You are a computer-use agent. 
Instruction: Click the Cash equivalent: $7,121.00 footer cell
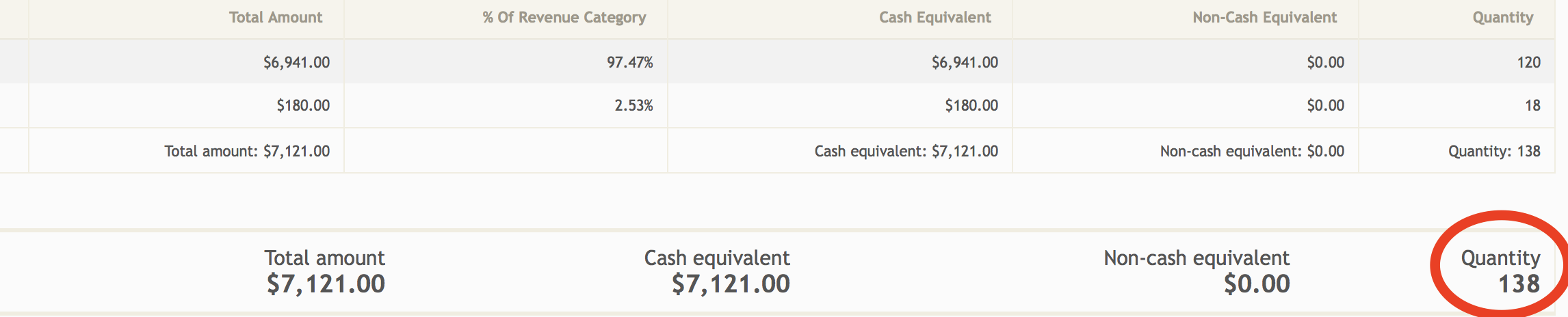click(x=840, y=151)
